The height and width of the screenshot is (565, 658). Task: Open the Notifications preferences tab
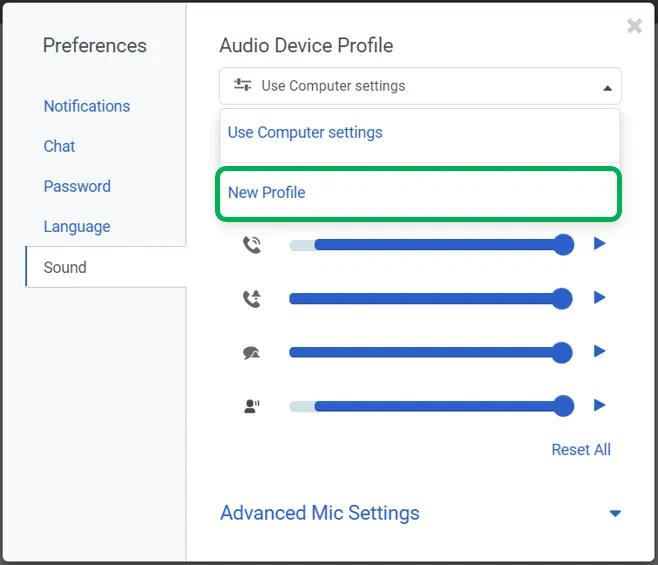click(x=87, y=106)
